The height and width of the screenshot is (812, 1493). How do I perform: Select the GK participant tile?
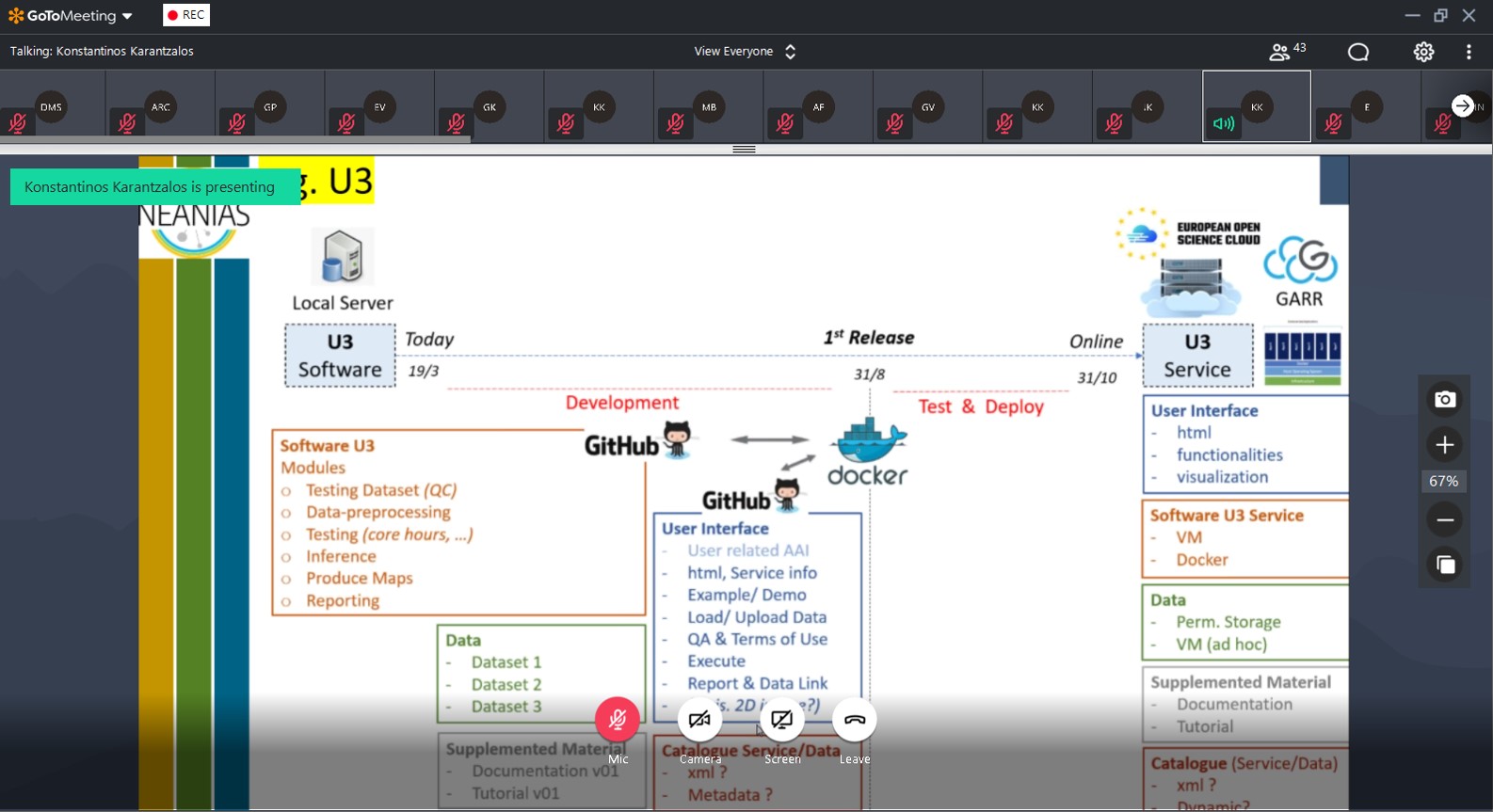[490, 106]
